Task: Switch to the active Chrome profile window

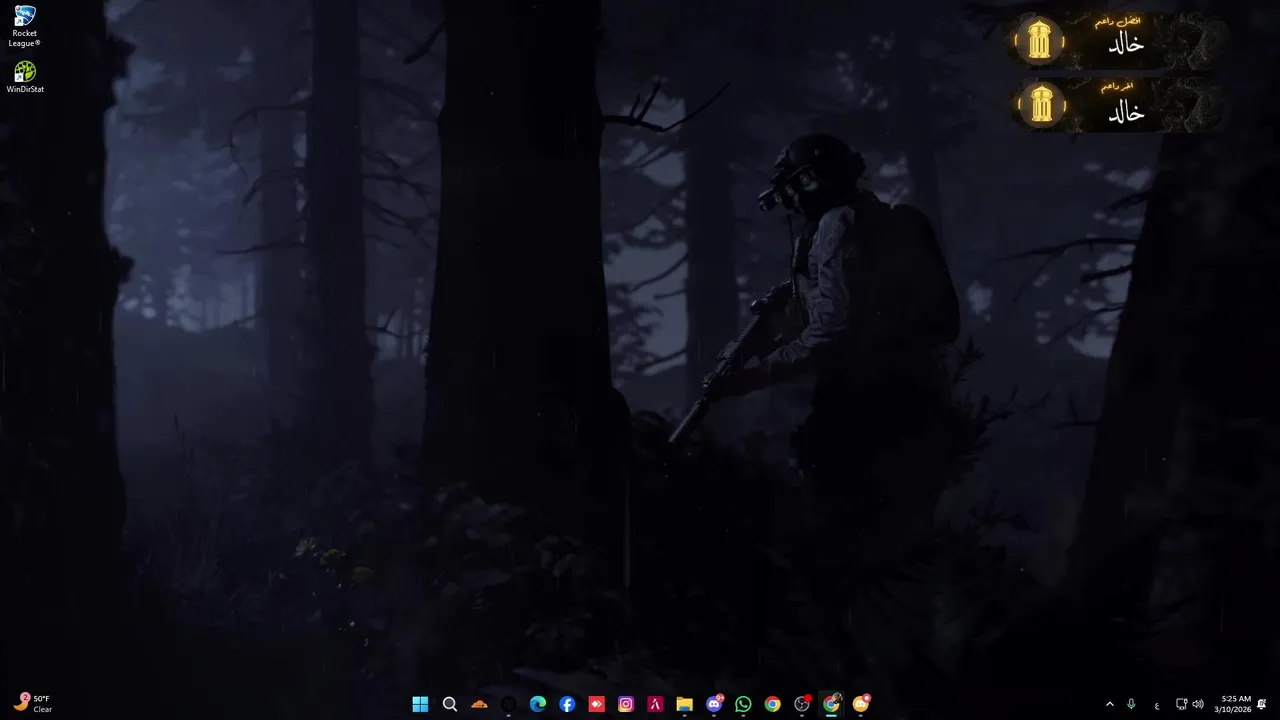Action: pos(831,704)
